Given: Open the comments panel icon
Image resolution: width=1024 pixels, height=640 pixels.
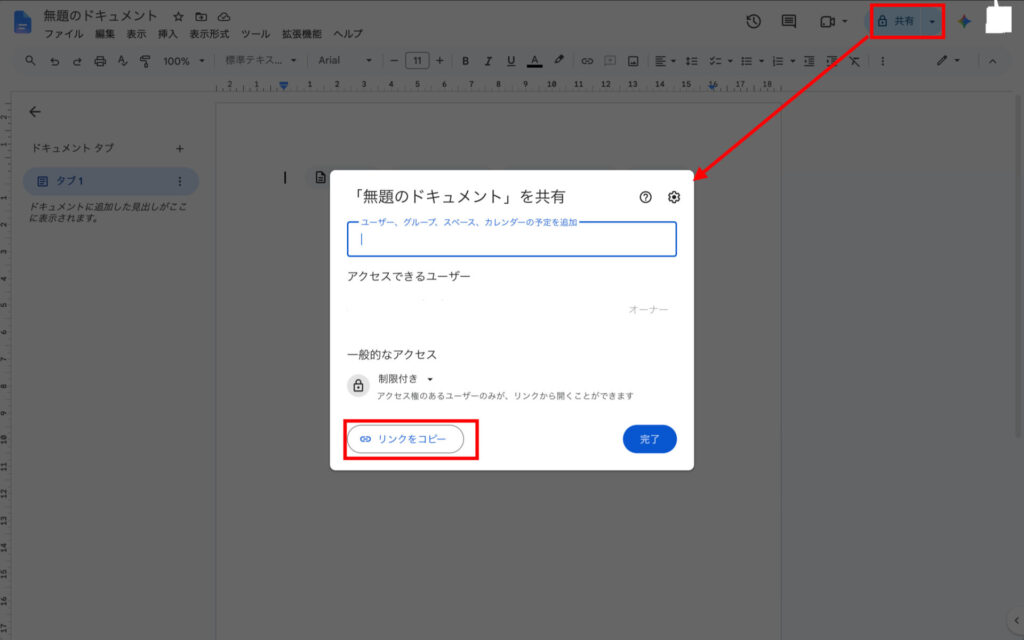Looking at the screenshot, I should coord(789,21).
